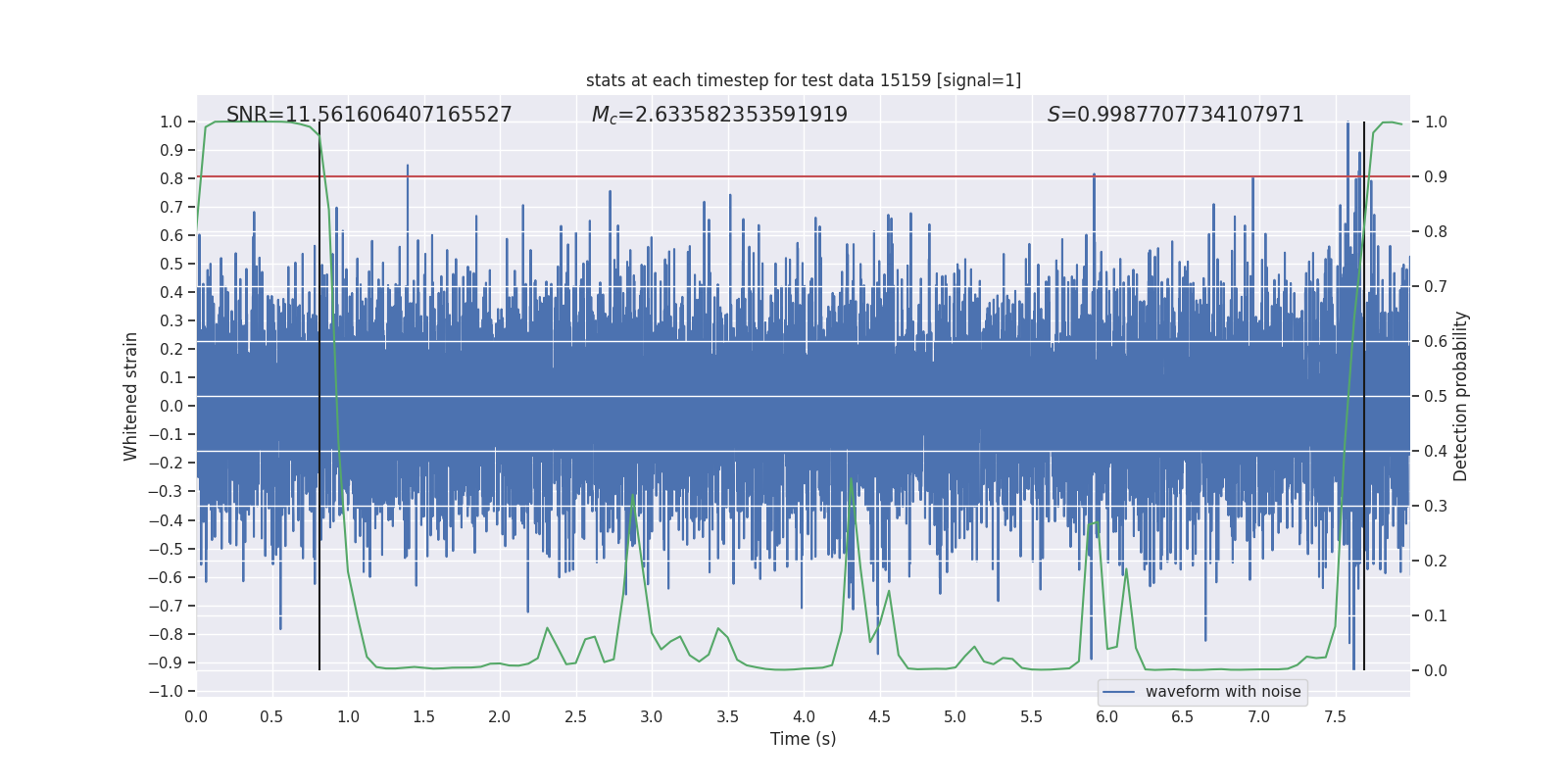
Task: Click the red horizontal threshold line
Action: click(804, 176)
